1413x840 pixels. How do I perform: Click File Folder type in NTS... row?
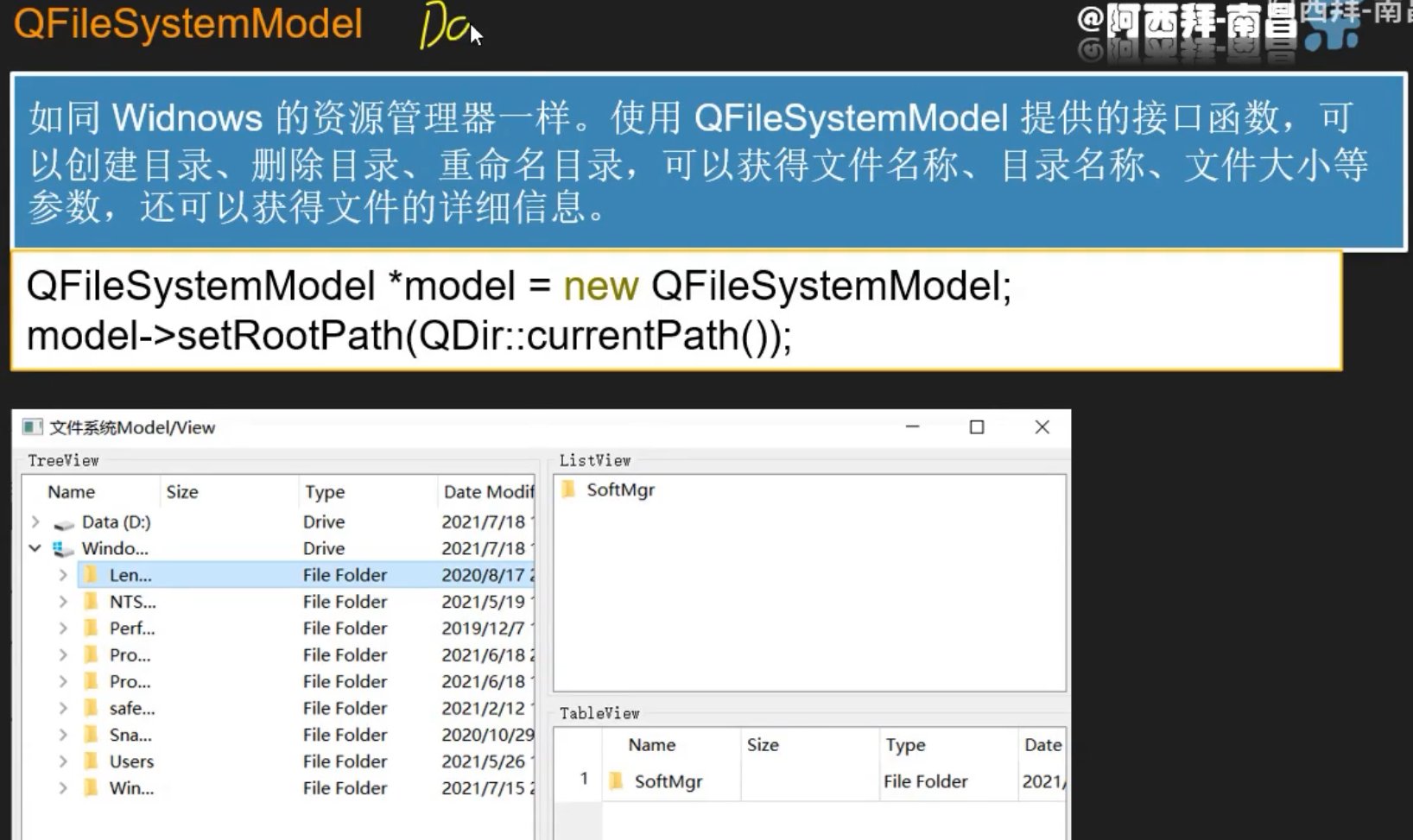click(x=345, y=602)
